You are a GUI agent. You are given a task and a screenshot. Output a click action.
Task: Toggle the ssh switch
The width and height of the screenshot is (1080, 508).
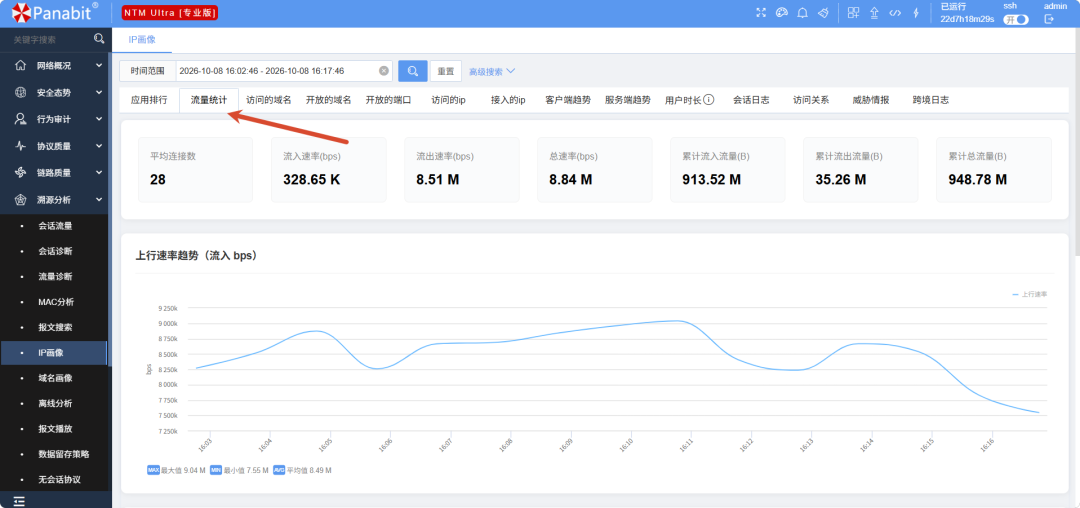pos(1016,19)
